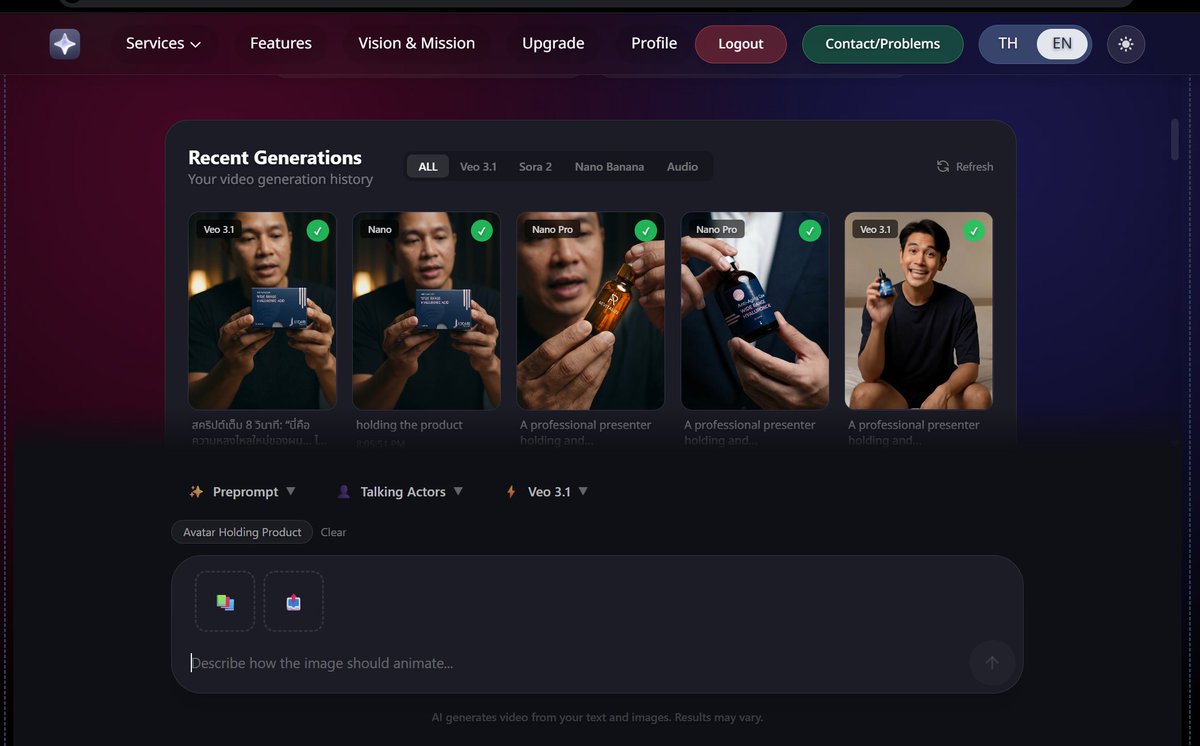
Task: Open the Talking Actors dropdown
Action: pos(458,491)
